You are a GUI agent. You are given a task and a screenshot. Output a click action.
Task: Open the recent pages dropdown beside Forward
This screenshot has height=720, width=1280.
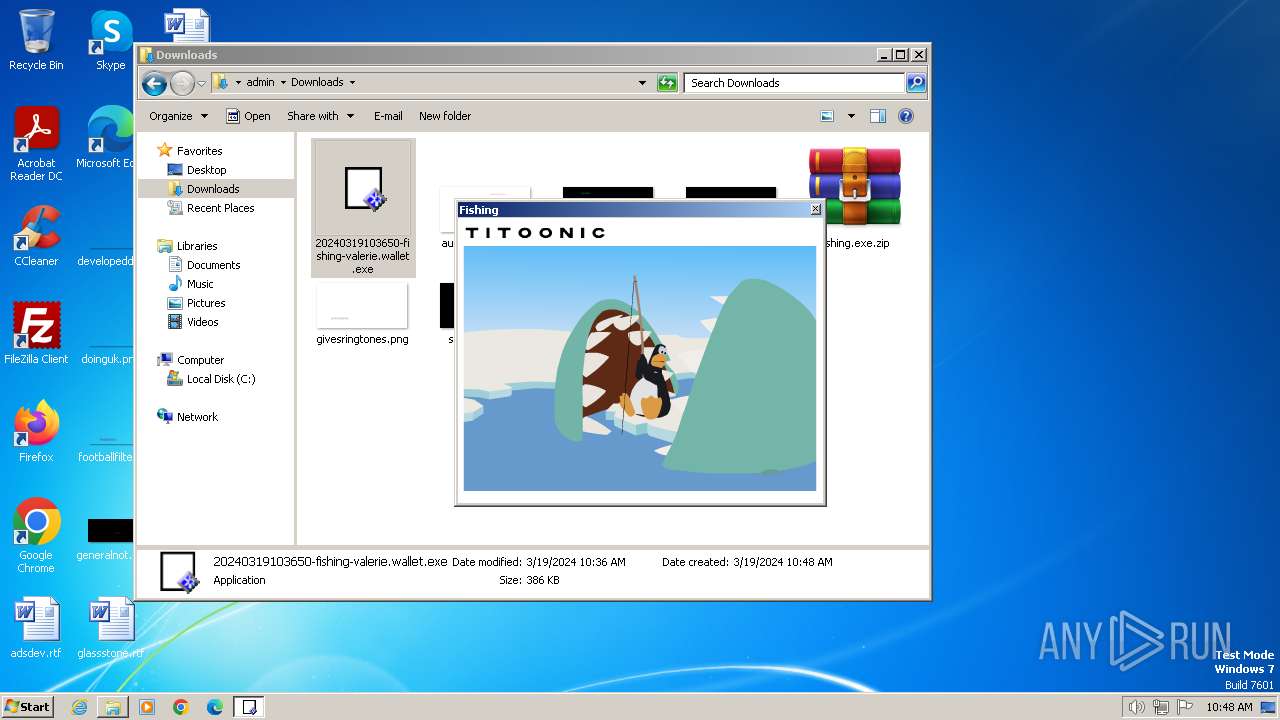pyautogui.click(x=201, y=83)
